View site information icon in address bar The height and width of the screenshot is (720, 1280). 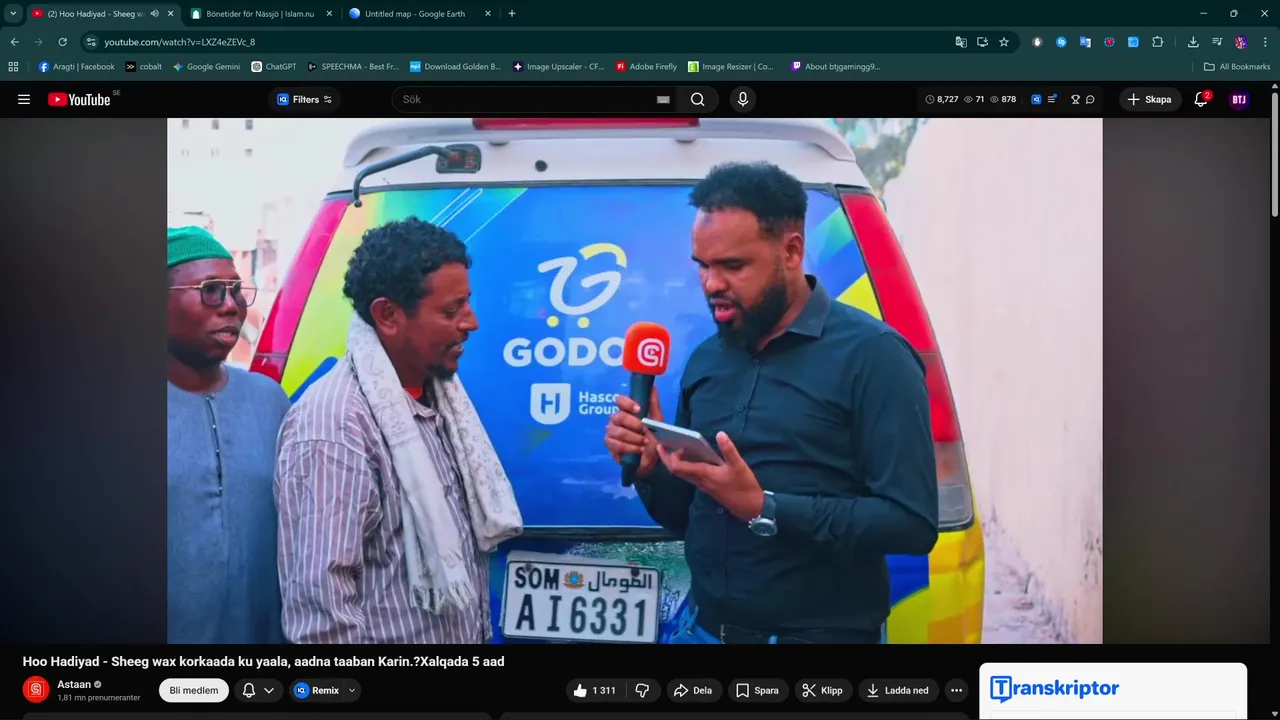(91, 42)
